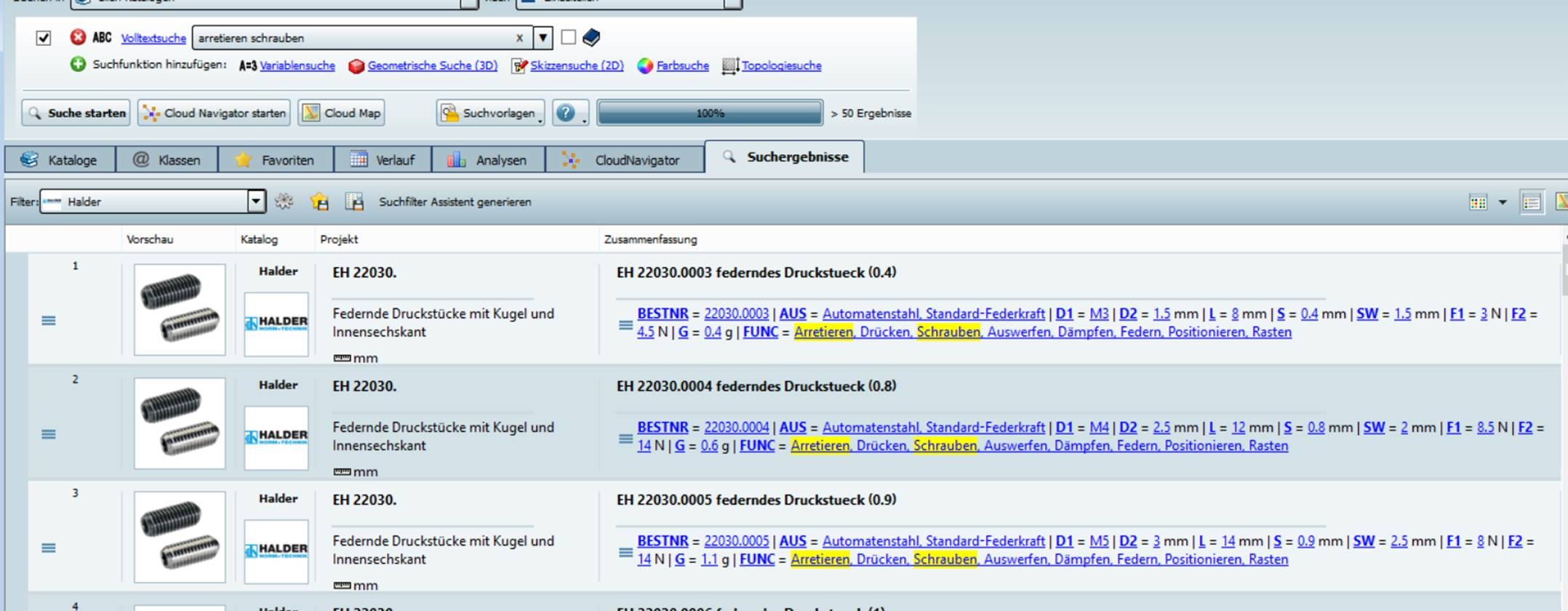Open the CloudNavigator tab
The width and height of the screenshot is (1568, 611).
click(x=625, y=160)
